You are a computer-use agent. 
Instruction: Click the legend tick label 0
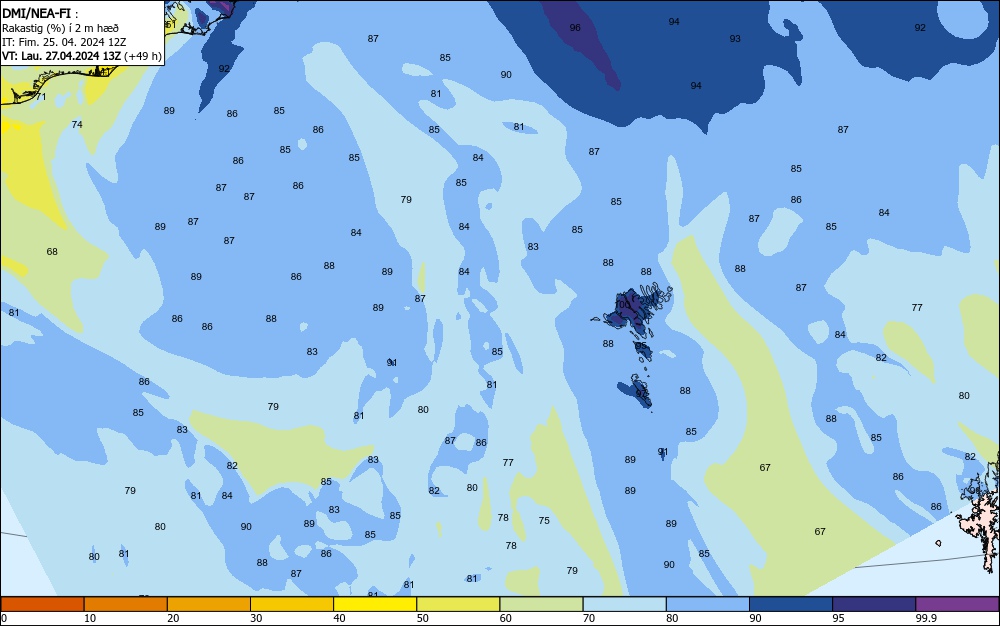[x=4, y=618]
